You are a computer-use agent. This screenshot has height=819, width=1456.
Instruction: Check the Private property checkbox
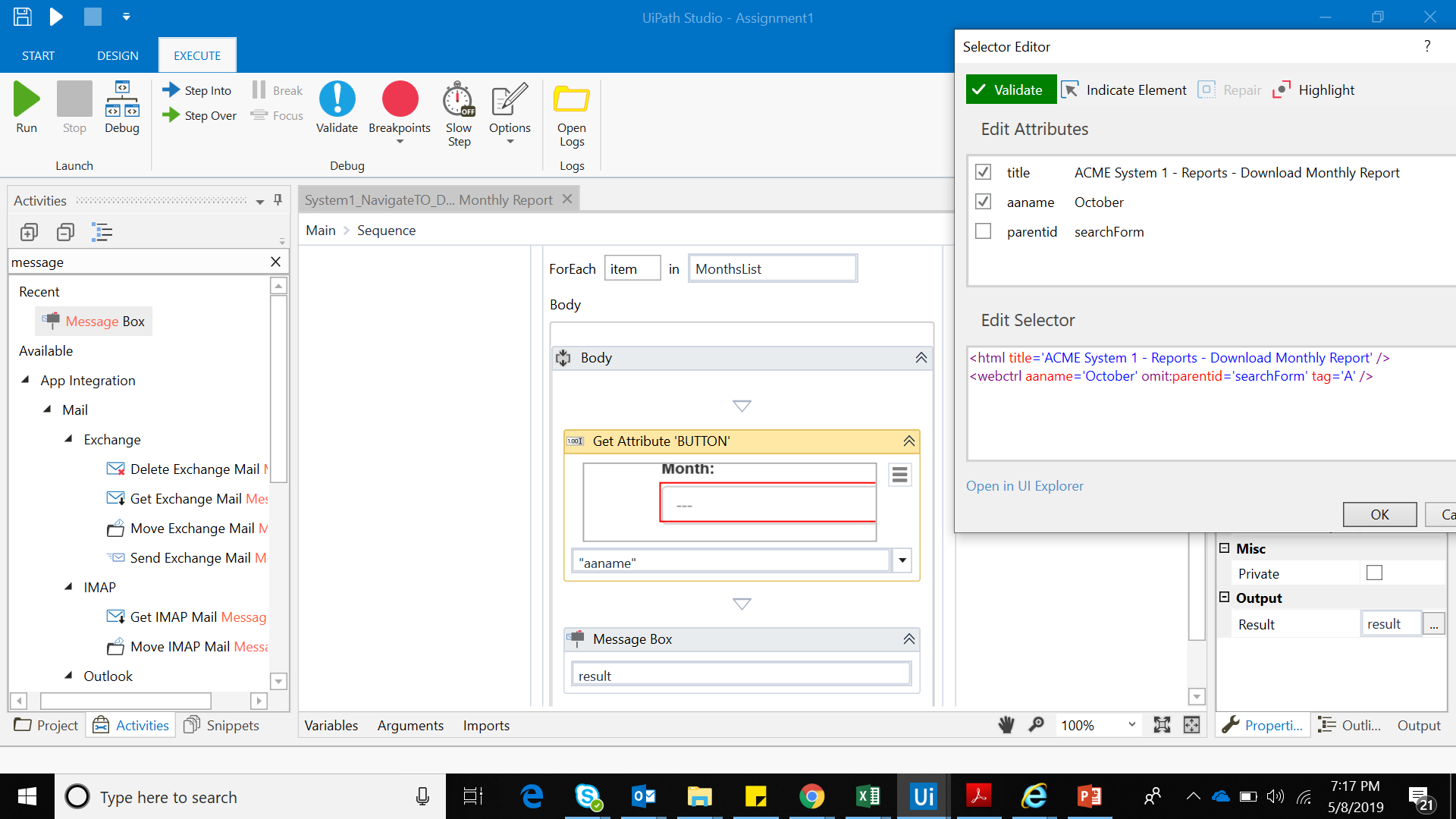pos(1374,573)
